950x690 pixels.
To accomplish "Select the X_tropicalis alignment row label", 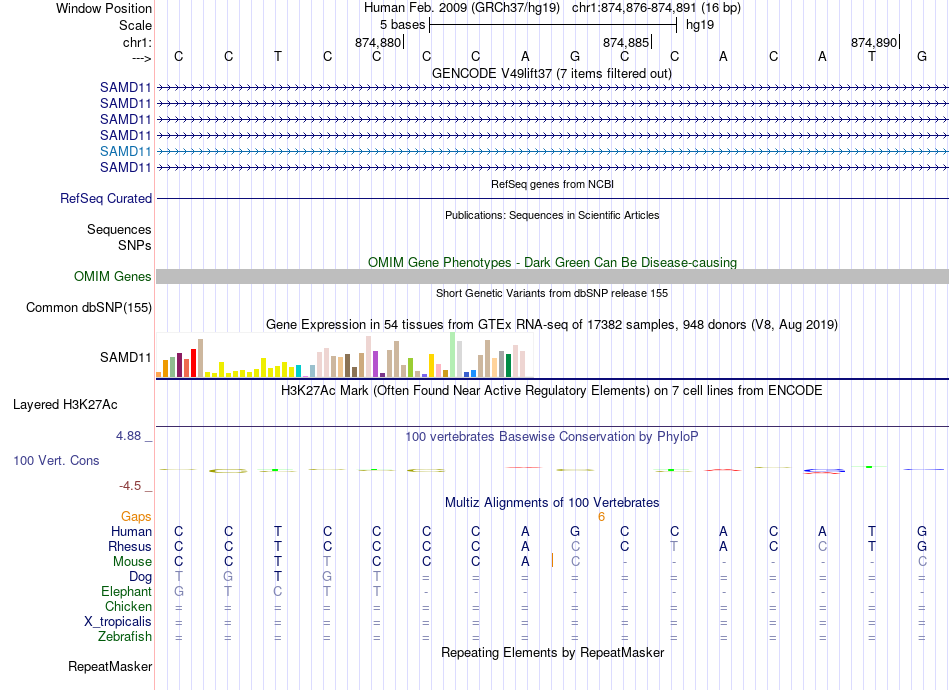I will tap(118, 622).
